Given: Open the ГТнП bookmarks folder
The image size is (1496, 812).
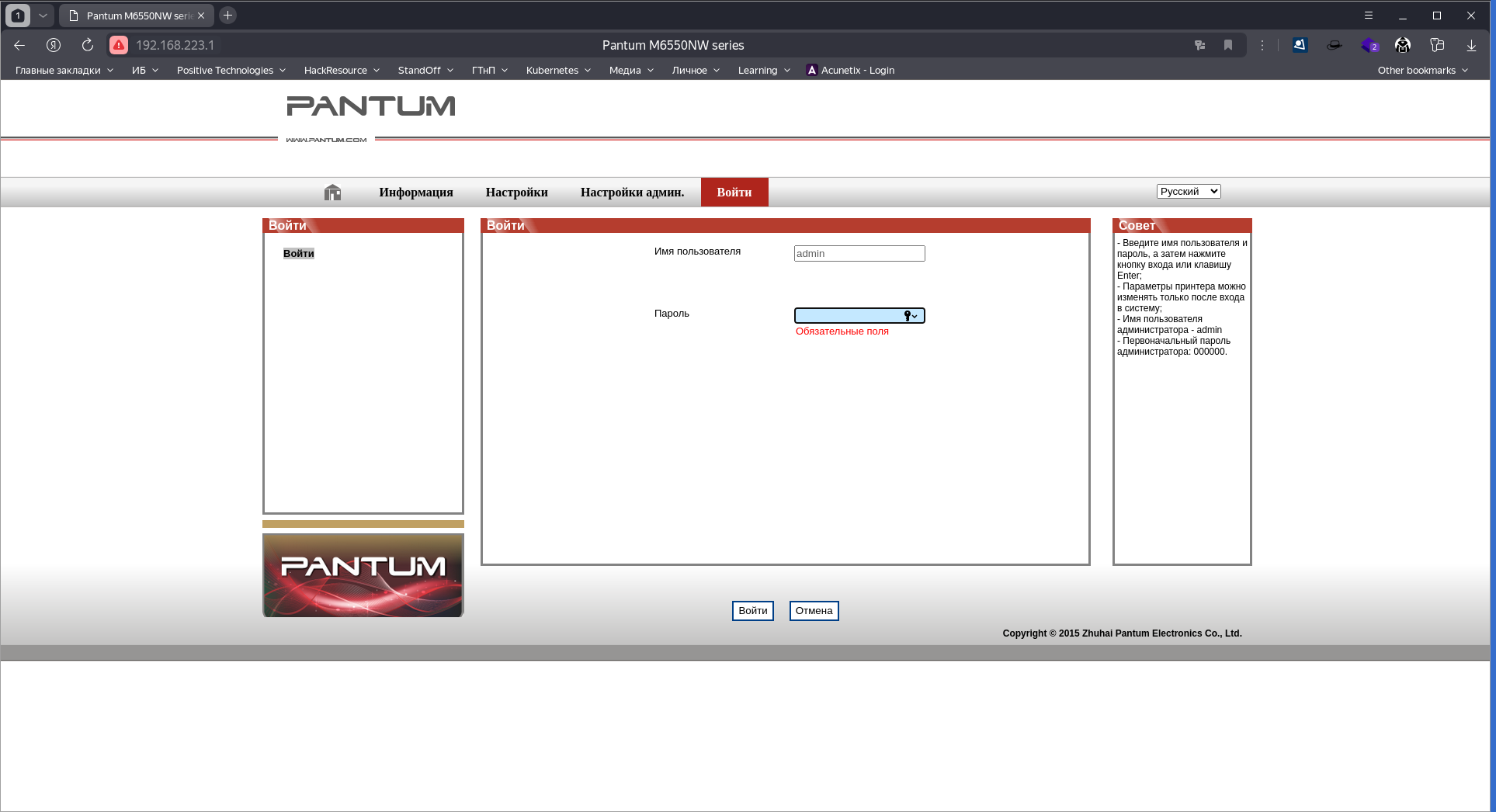Looking at the screenshot, I should click(490, 70).
